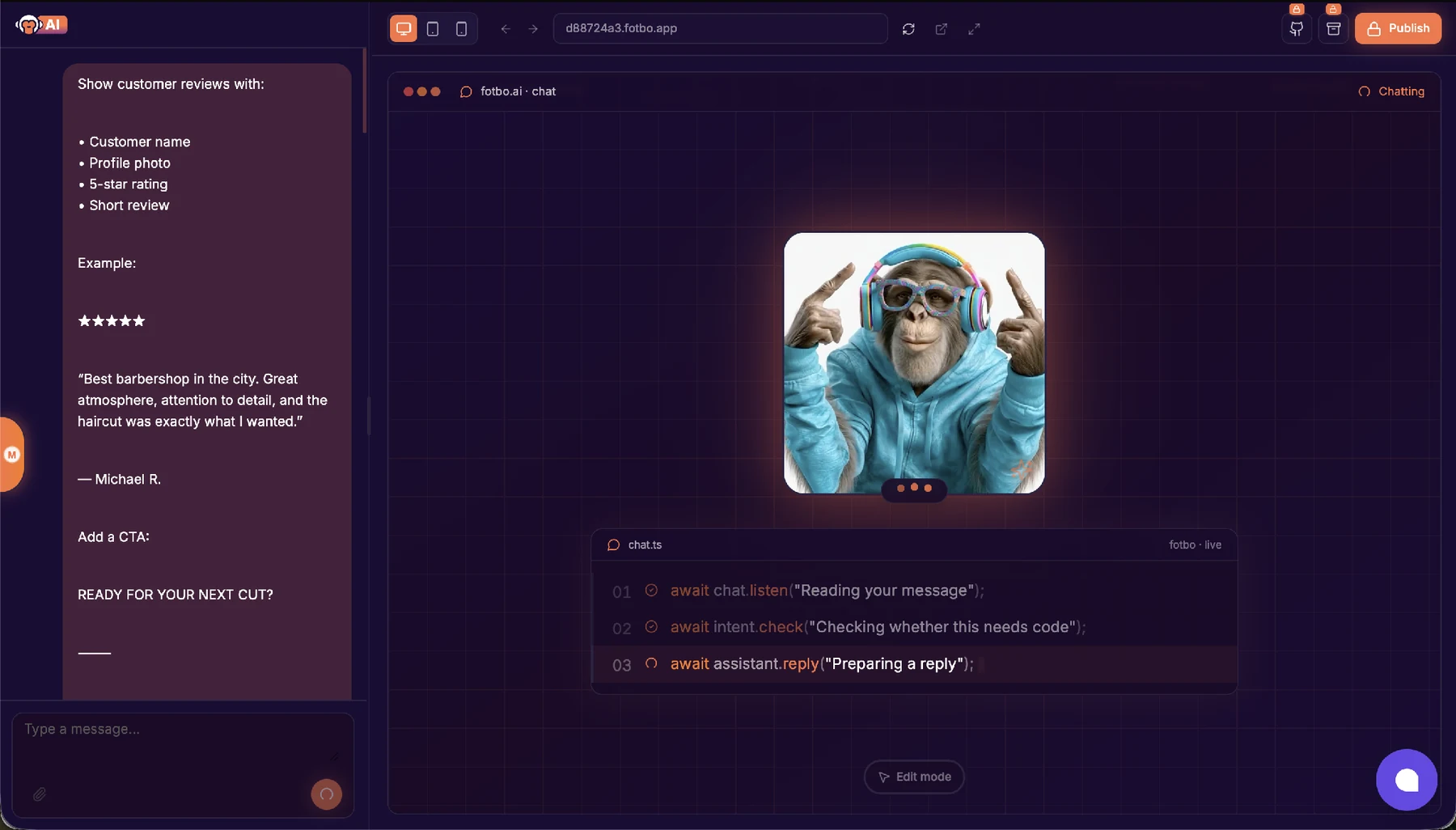The image size is (1456, 830).
Task: Click the fotbo · live label
Action: pyautogui.click(x=1195, y=545)
